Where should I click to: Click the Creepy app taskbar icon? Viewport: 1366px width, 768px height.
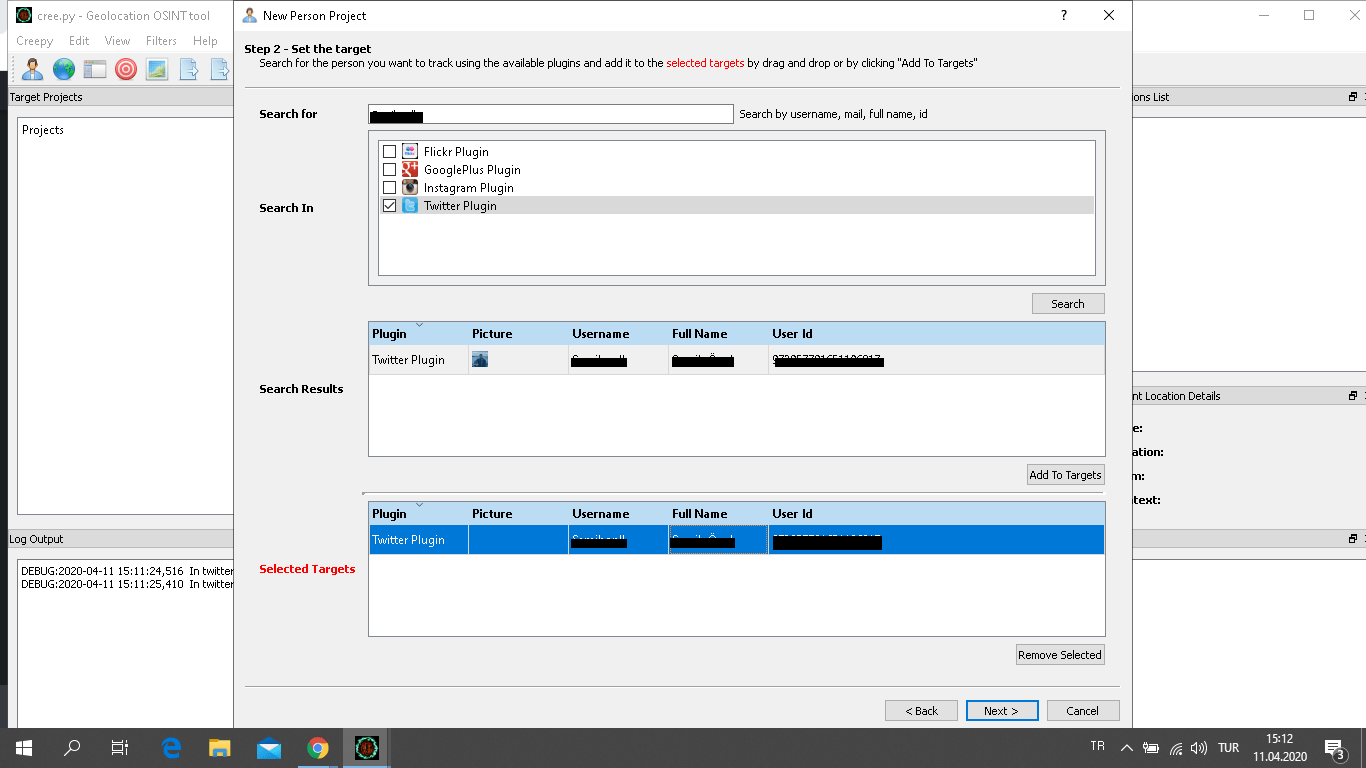click(367, 747)
